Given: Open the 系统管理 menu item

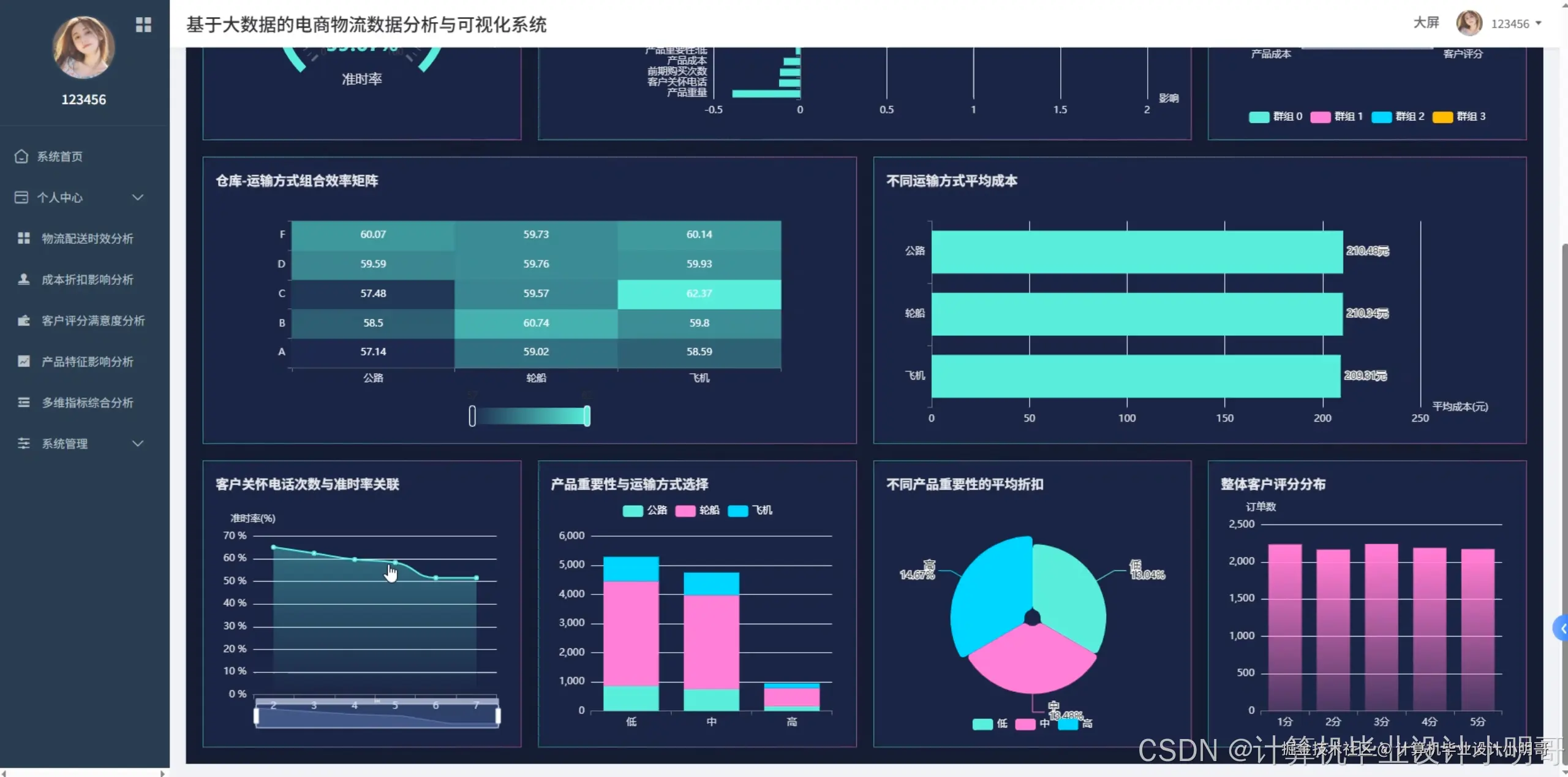Looking at the screenshot, I should pyautogui.click(x=65, y=444).
